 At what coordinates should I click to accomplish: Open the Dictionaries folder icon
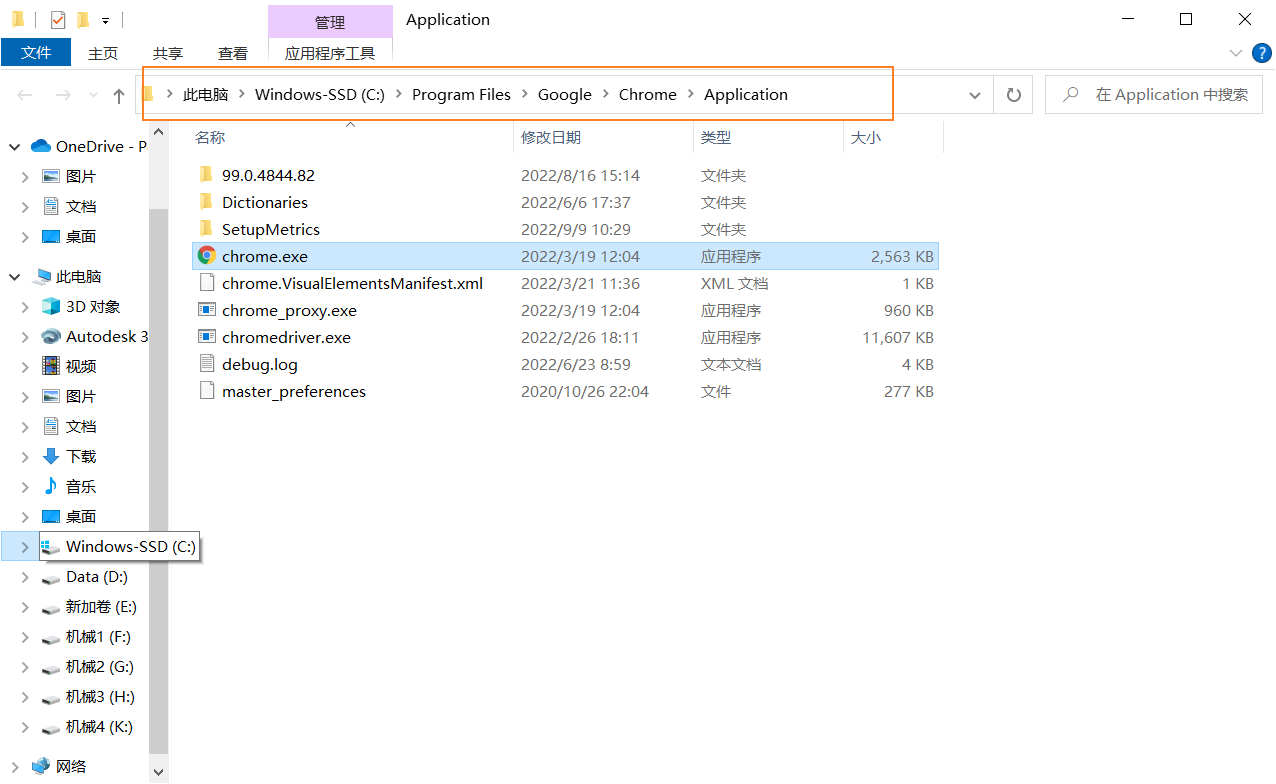click(x=207, y=202)
